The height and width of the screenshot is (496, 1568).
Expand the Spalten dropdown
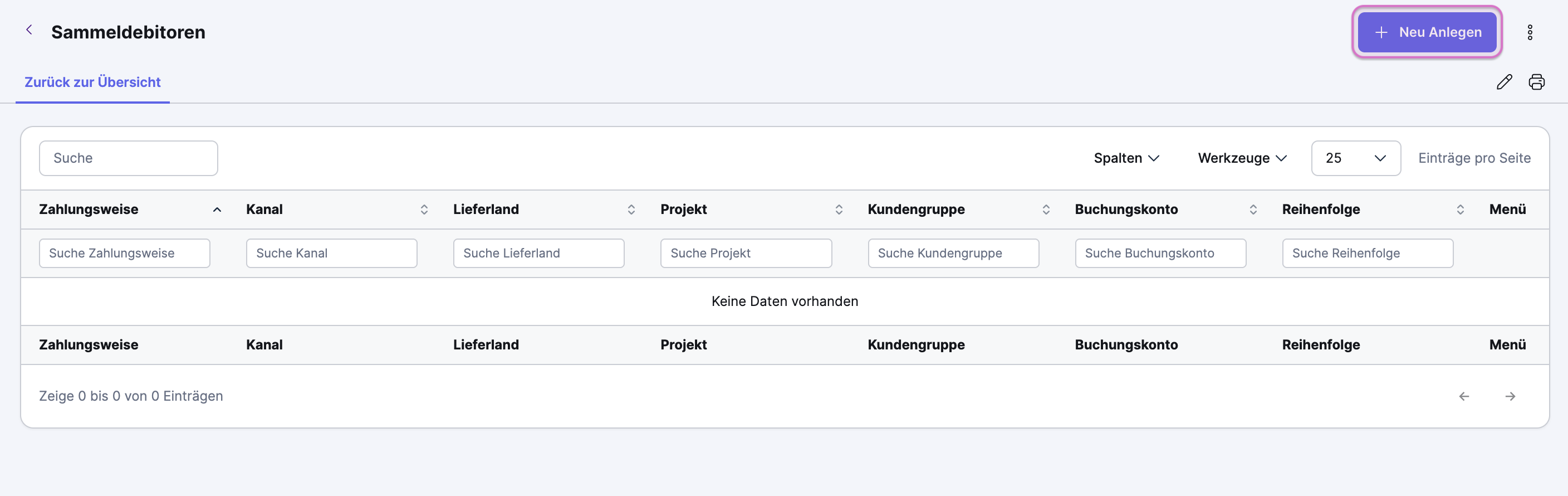1126,158
